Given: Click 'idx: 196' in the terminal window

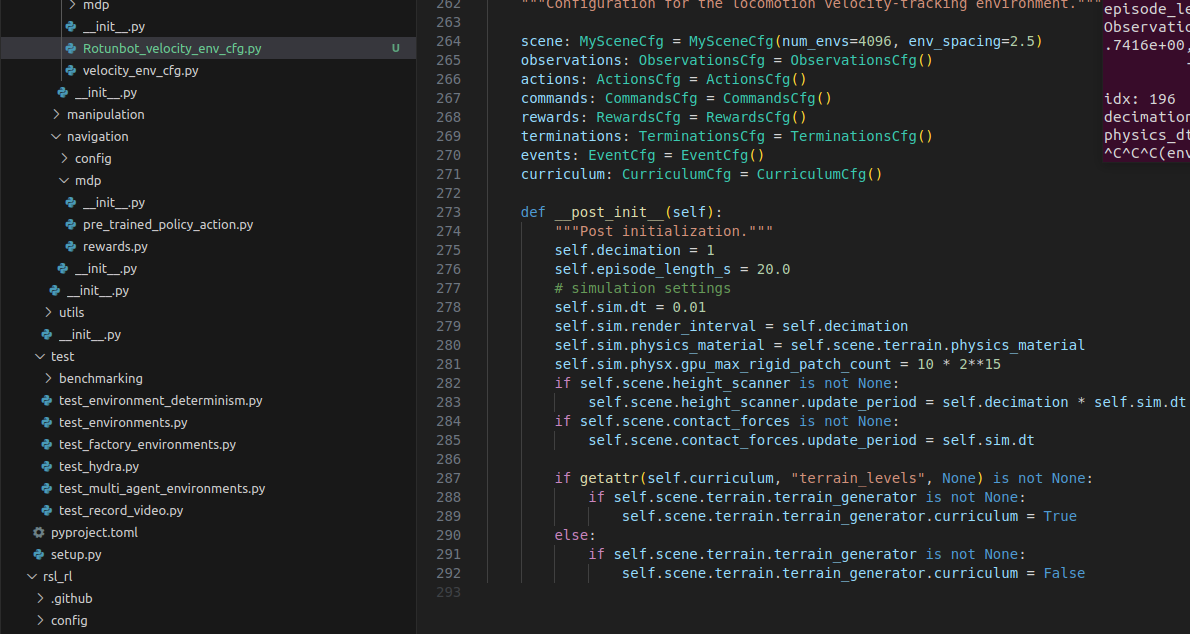Looking at the screenshot, I should (1139, 99).
